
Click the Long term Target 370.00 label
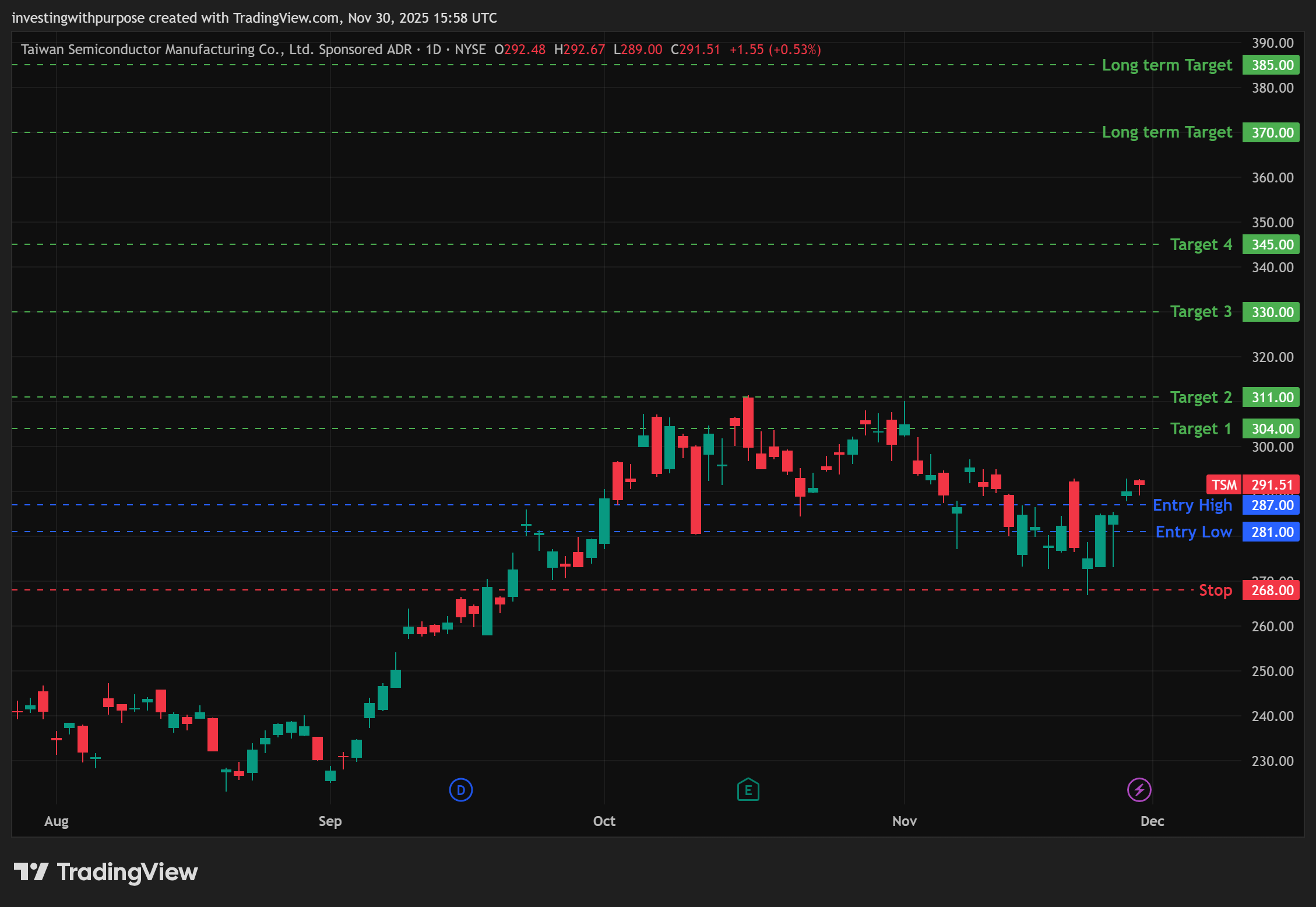pos(1167,132)
